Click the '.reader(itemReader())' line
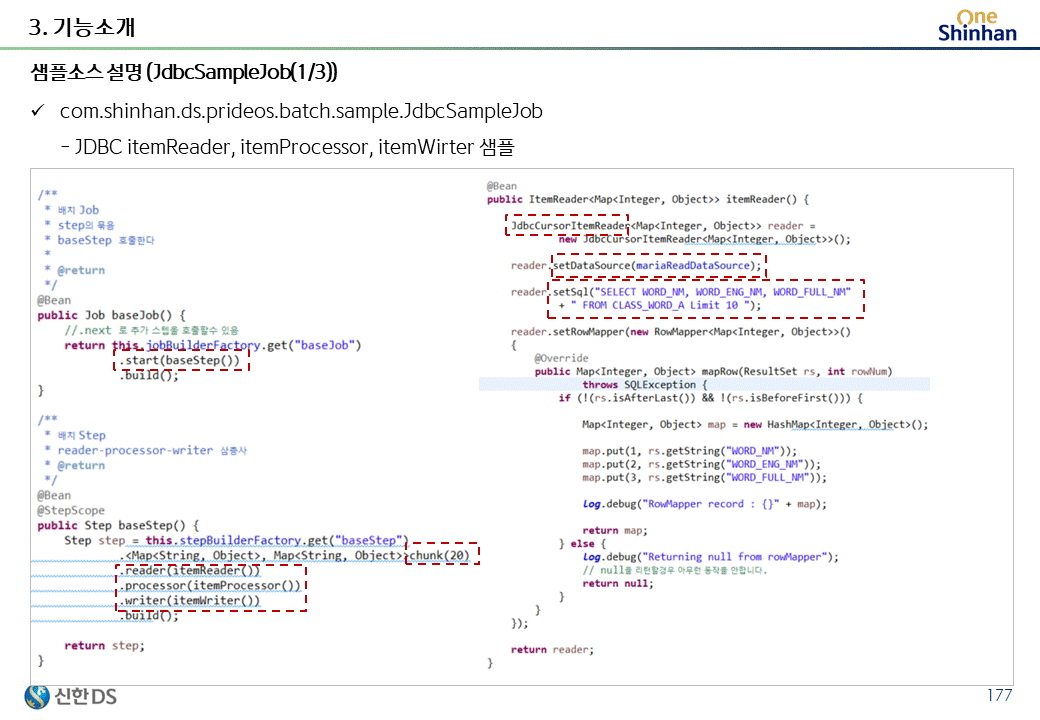This screenshot has height=720, width=1040. tap(190, 570)
